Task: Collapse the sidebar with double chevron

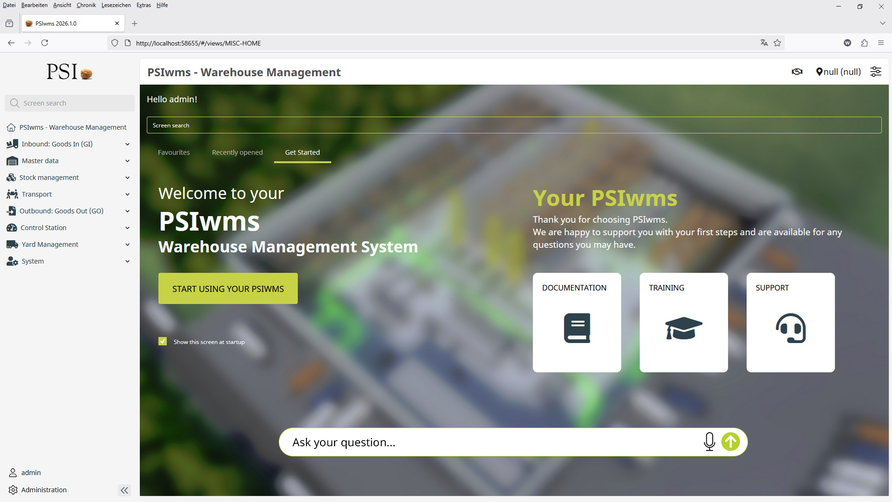Action: pyautogui.click(x=124, y=490)
